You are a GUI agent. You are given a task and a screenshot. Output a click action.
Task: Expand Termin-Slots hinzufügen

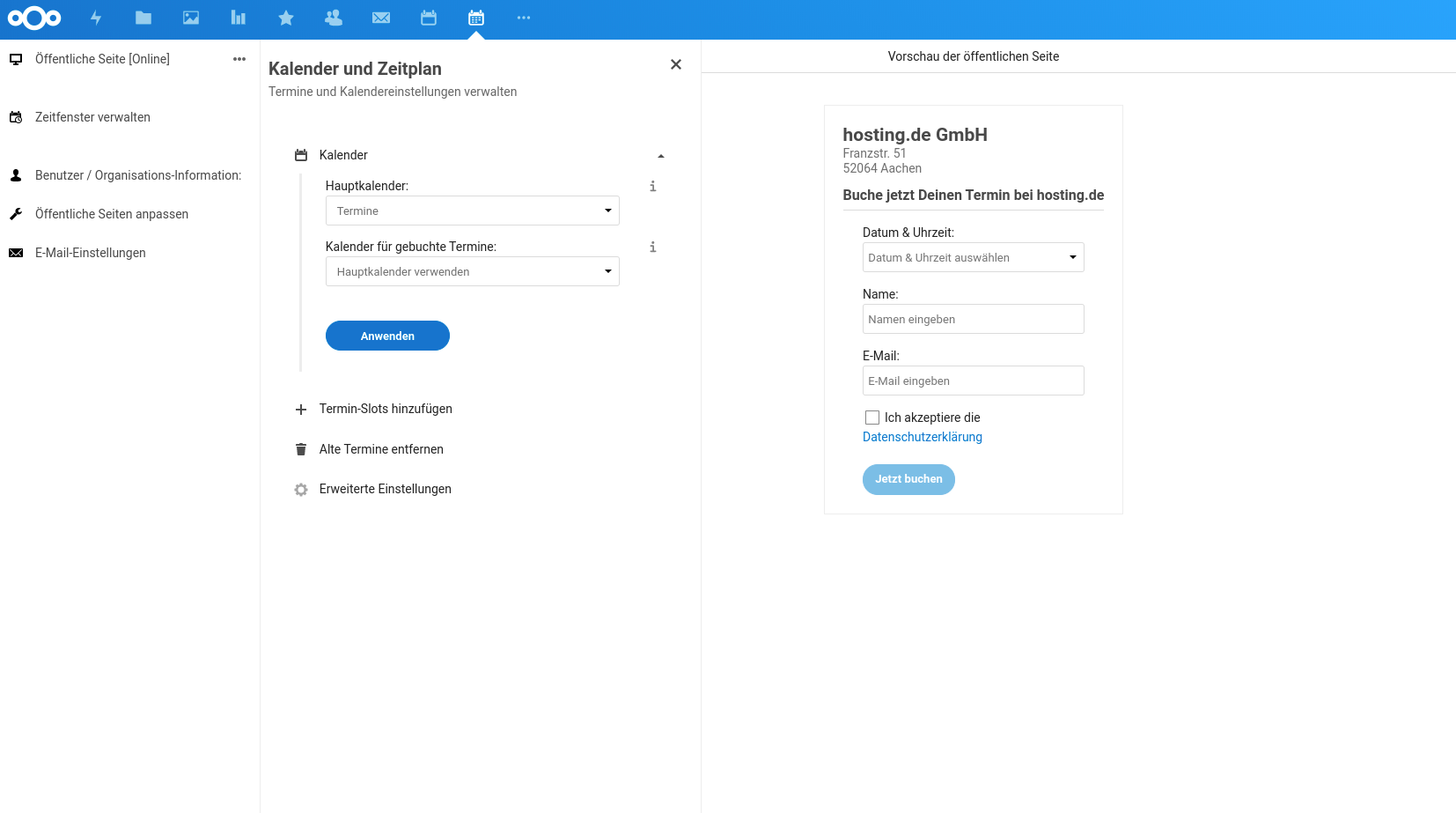(386, 409)
